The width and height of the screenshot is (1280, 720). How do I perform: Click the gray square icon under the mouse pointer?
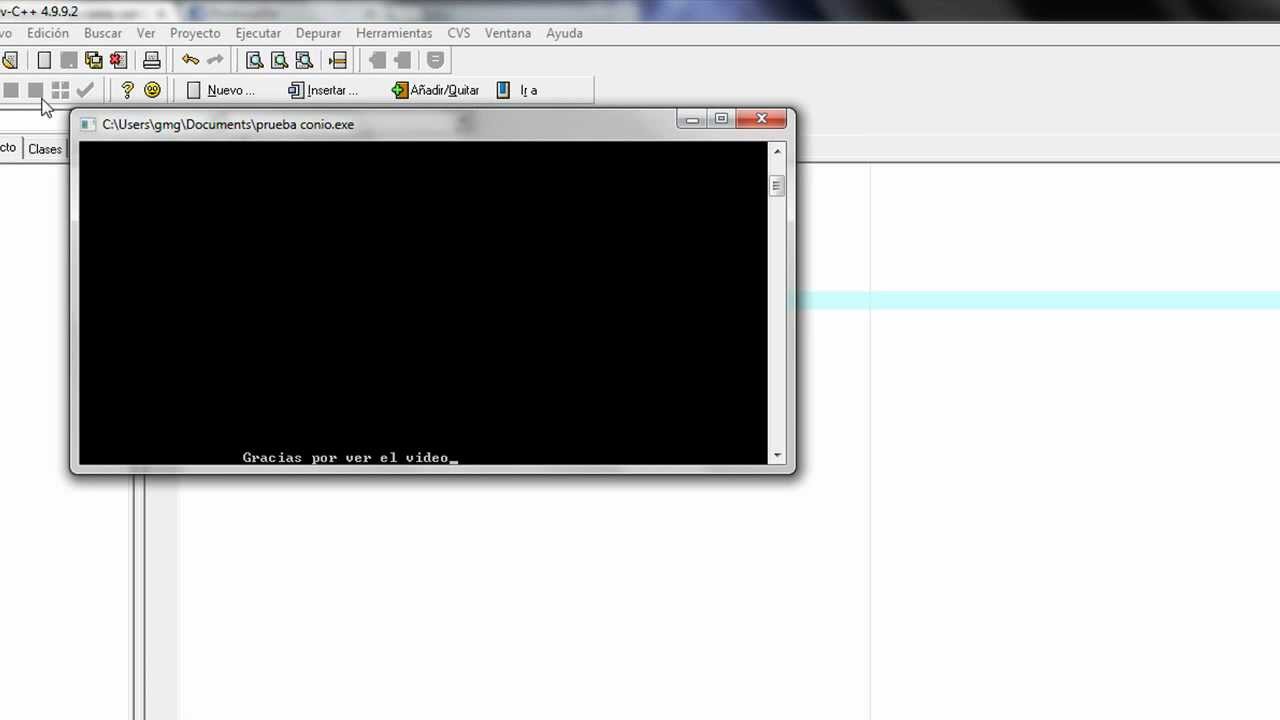(36, 90)
